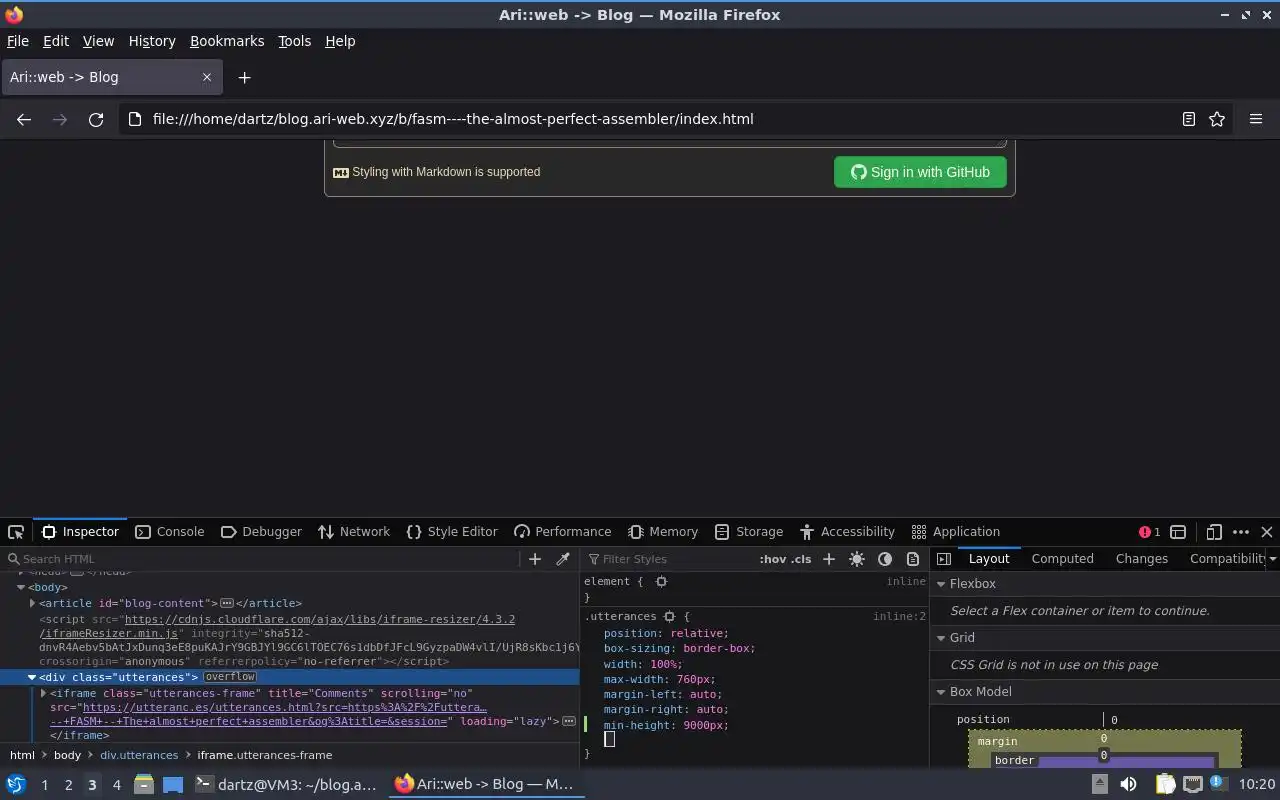Viewport: 1280px width, 800px height.
Task: Toggle the .cls classes panel
Action: tap(802, 559)
